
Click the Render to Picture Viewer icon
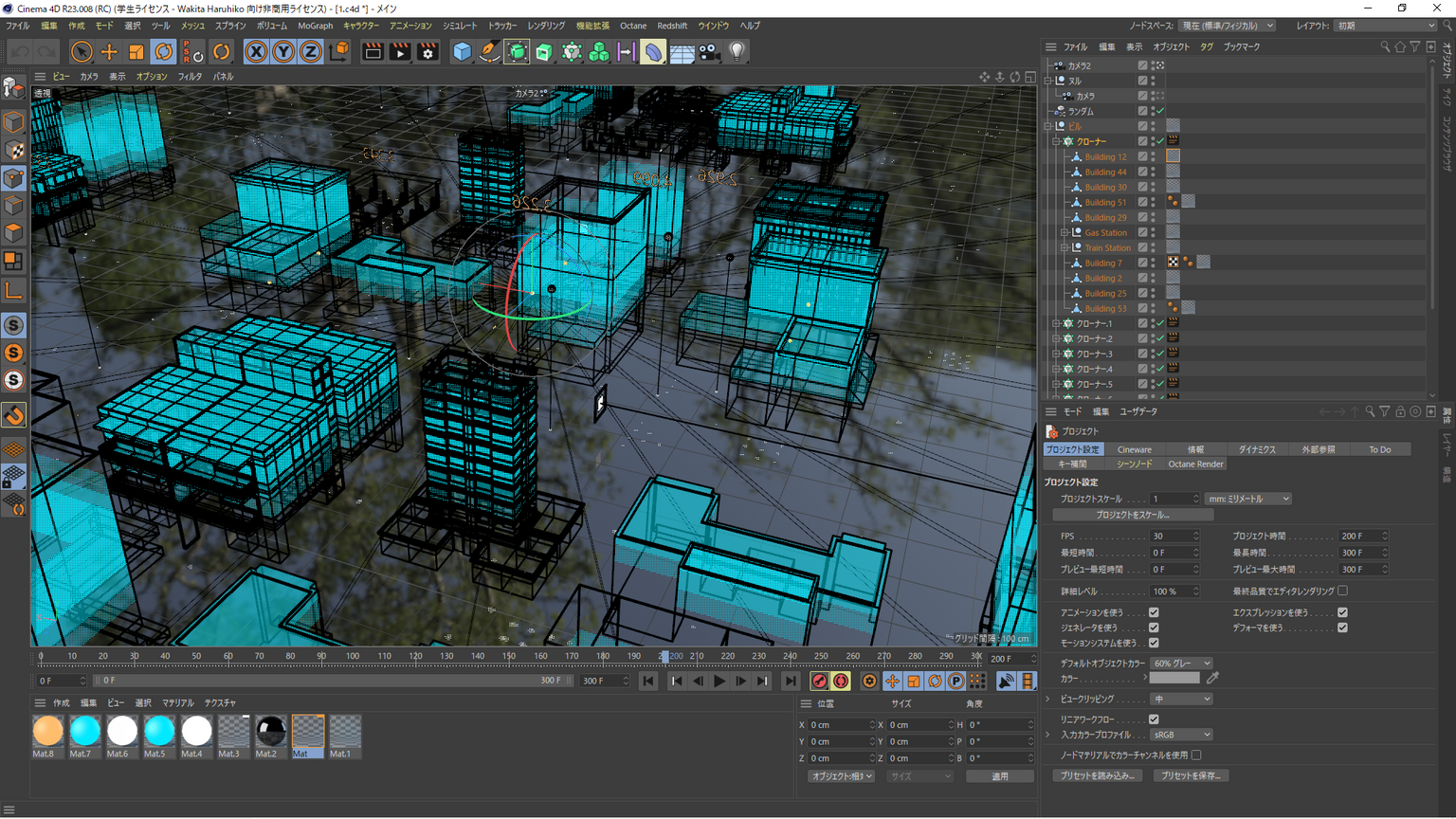point(400,52)
